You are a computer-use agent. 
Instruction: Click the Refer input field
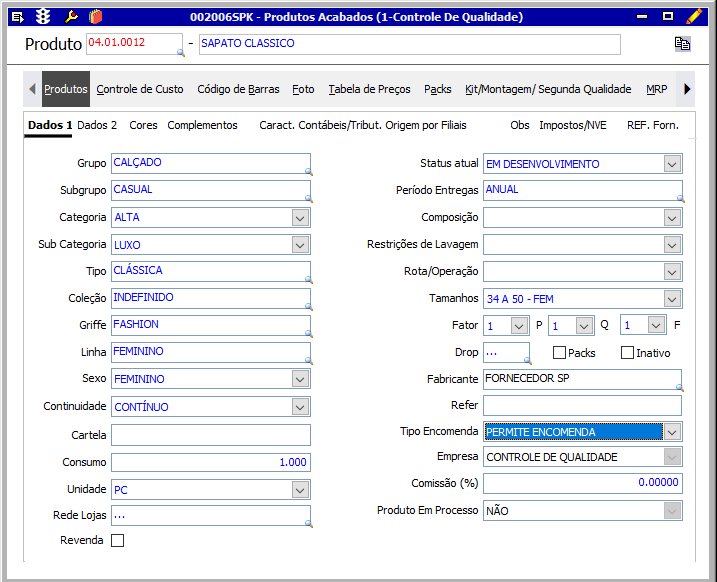582,406
